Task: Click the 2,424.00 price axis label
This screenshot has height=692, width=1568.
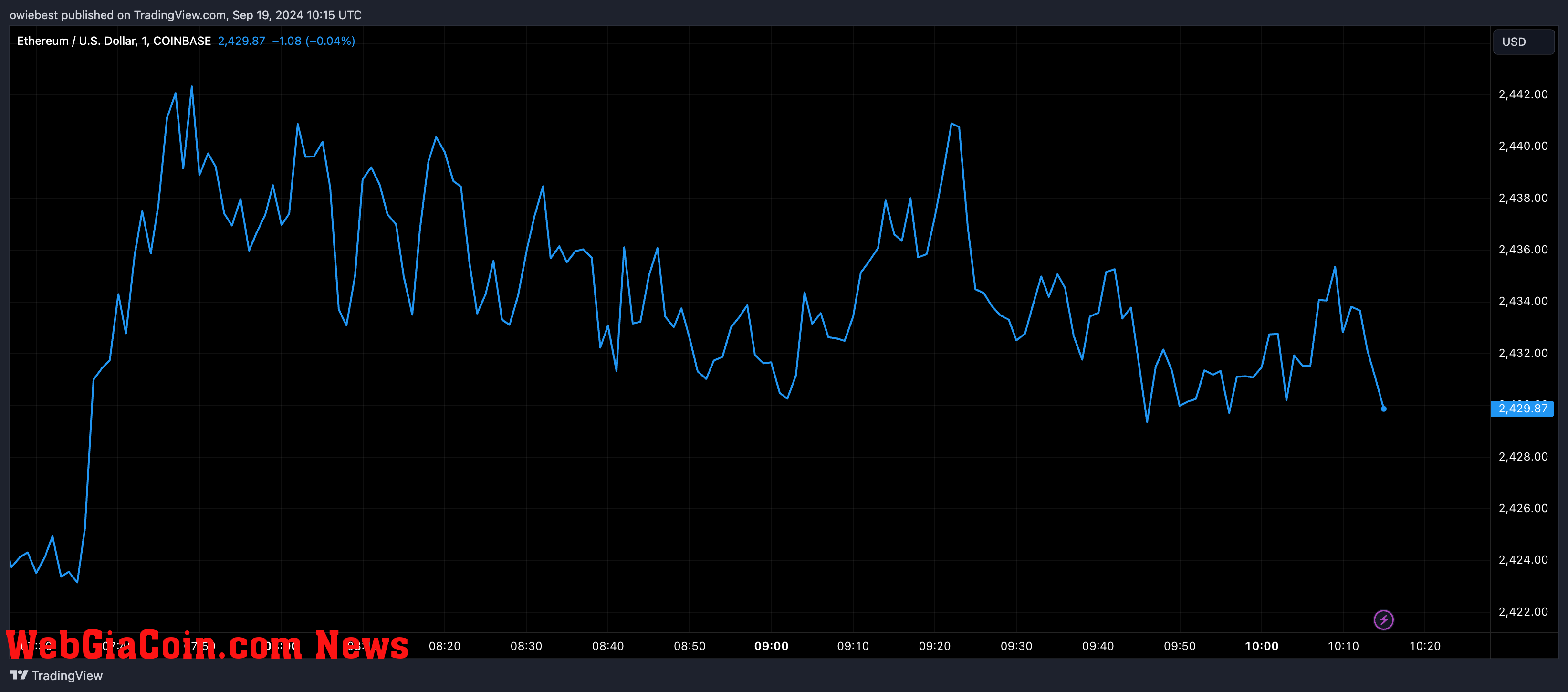Action: pyautogui.click(x=1523, y=560)
